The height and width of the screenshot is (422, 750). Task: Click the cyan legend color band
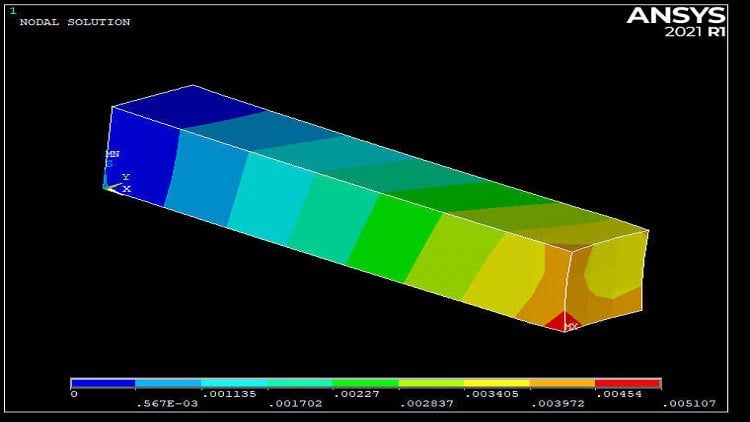[234, 383]
